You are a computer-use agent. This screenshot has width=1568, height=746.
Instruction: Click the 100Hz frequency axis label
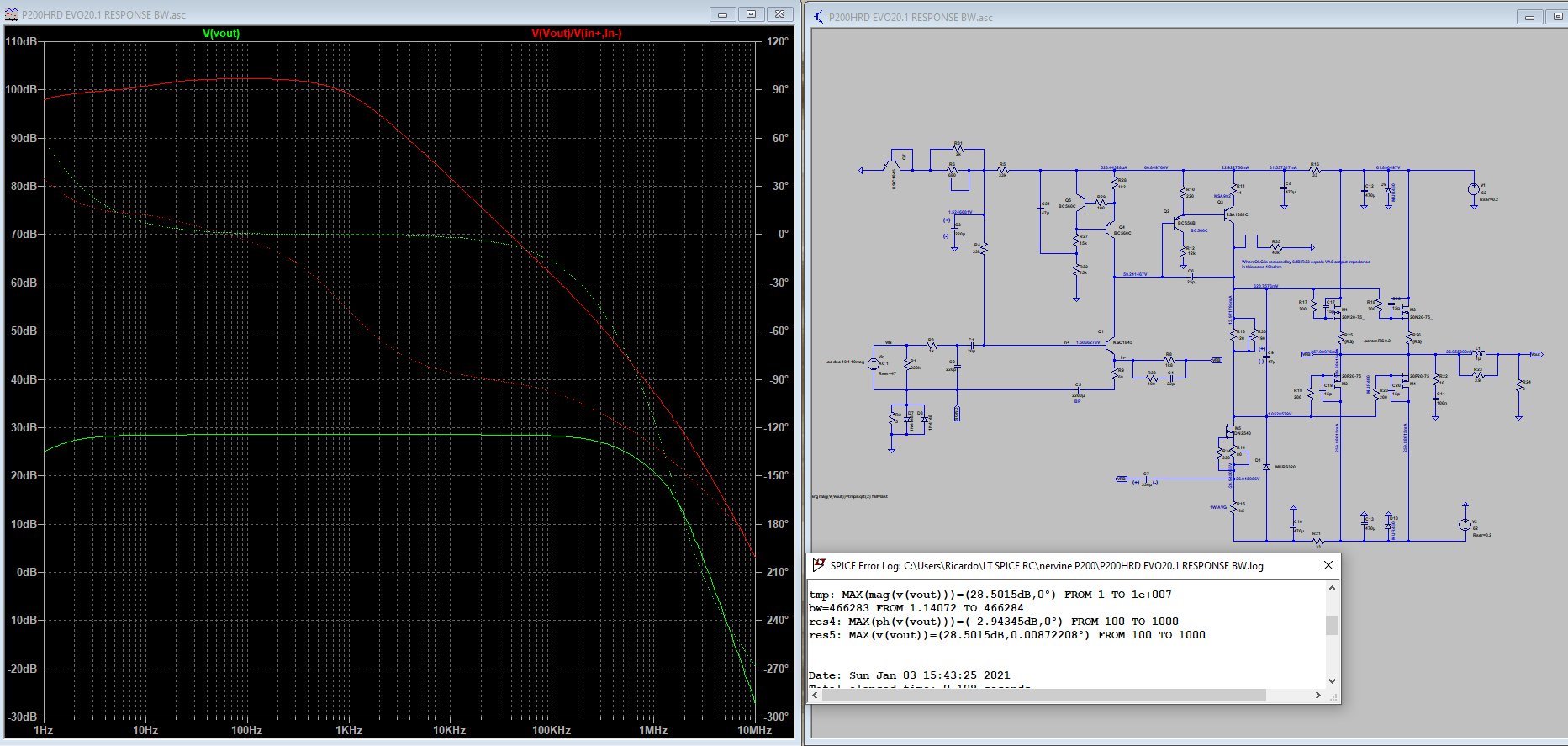pos(246,730)
